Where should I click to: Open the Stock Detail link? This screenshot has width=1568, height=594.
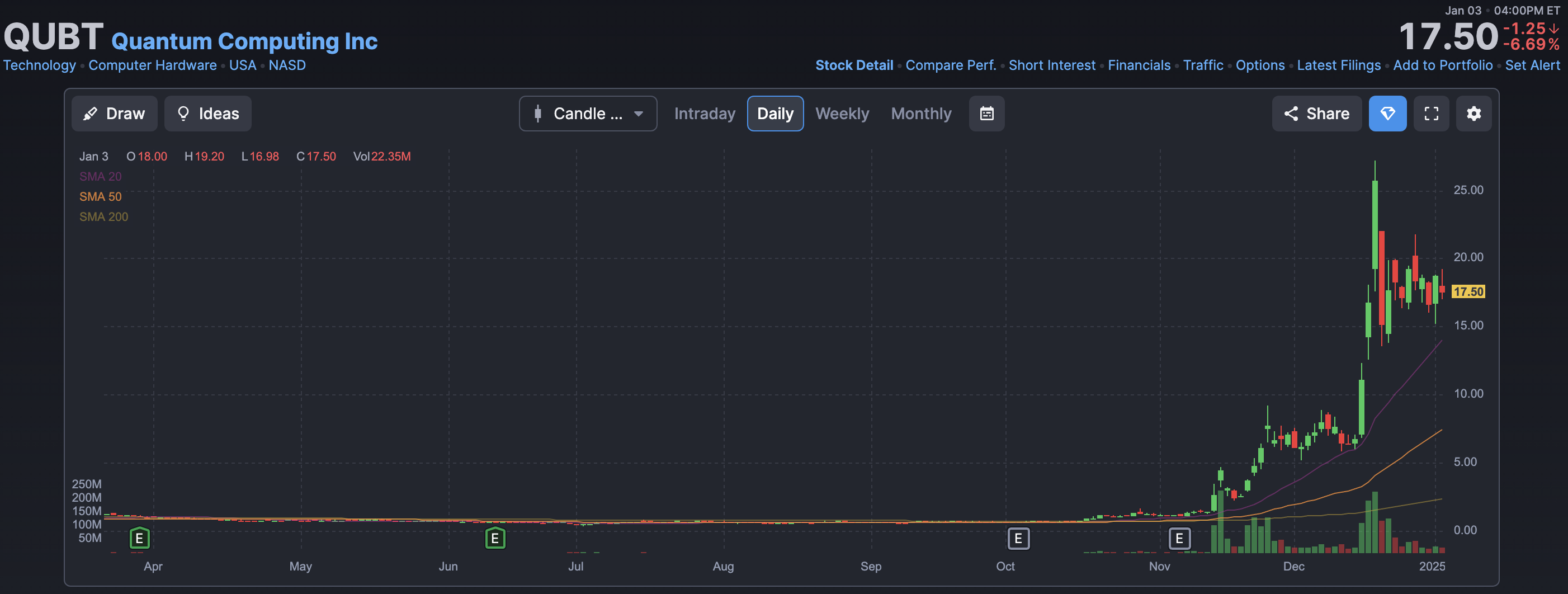pyautogui.click(x=854, y=65)
